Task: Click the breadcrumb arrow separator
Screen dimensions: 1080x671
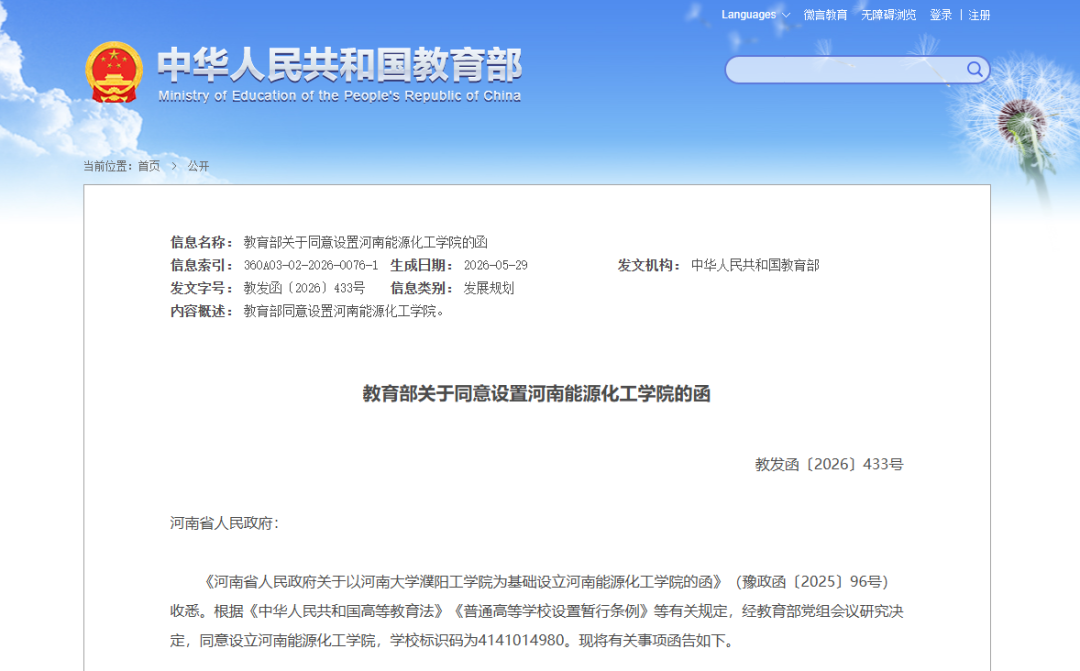Action: tap(174, 166)
